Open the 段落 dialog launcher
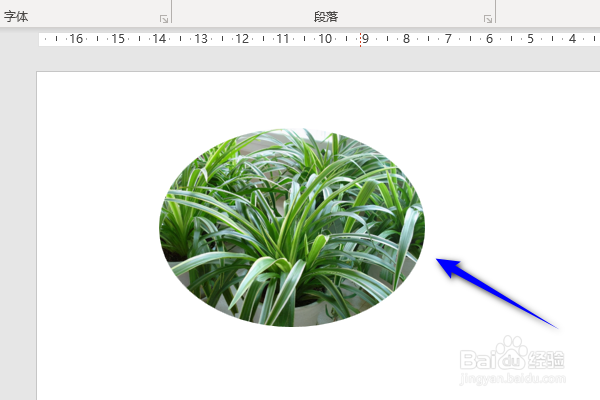 coord(488,19)
